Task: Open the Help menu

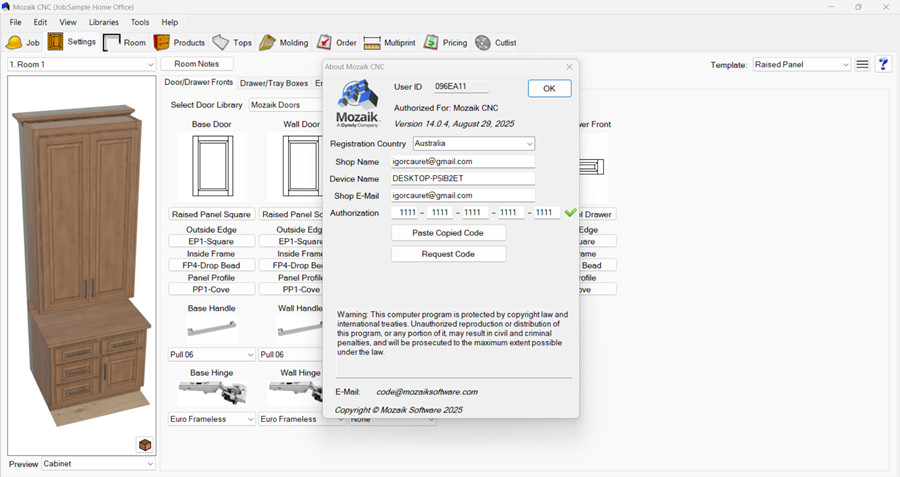Action: click(x=169, y=22)
